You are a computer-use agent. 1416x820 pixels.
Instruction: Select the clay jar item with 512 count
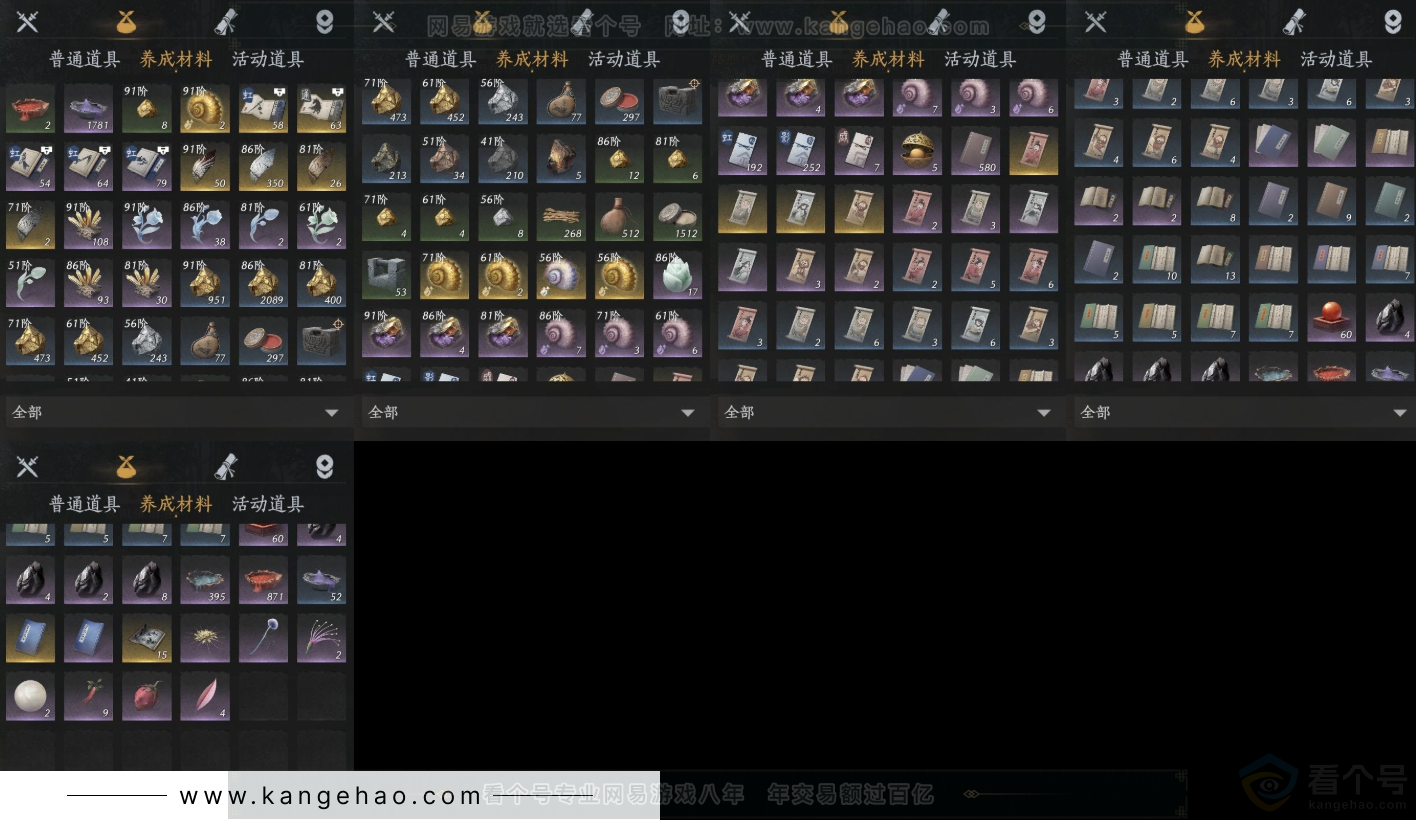click(619, 217)
